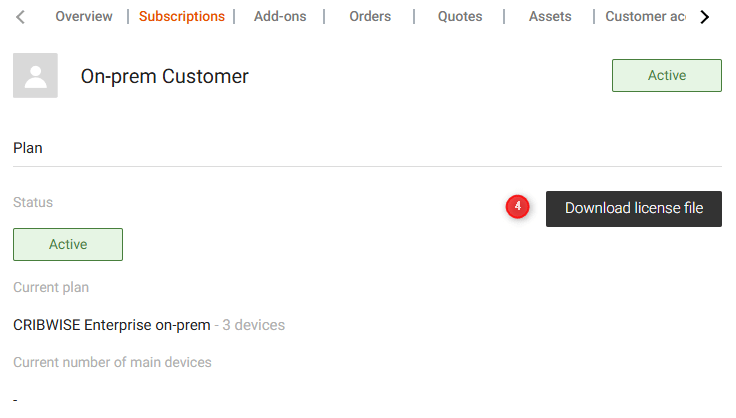Click the red number 4 badge

coord(517,207)
